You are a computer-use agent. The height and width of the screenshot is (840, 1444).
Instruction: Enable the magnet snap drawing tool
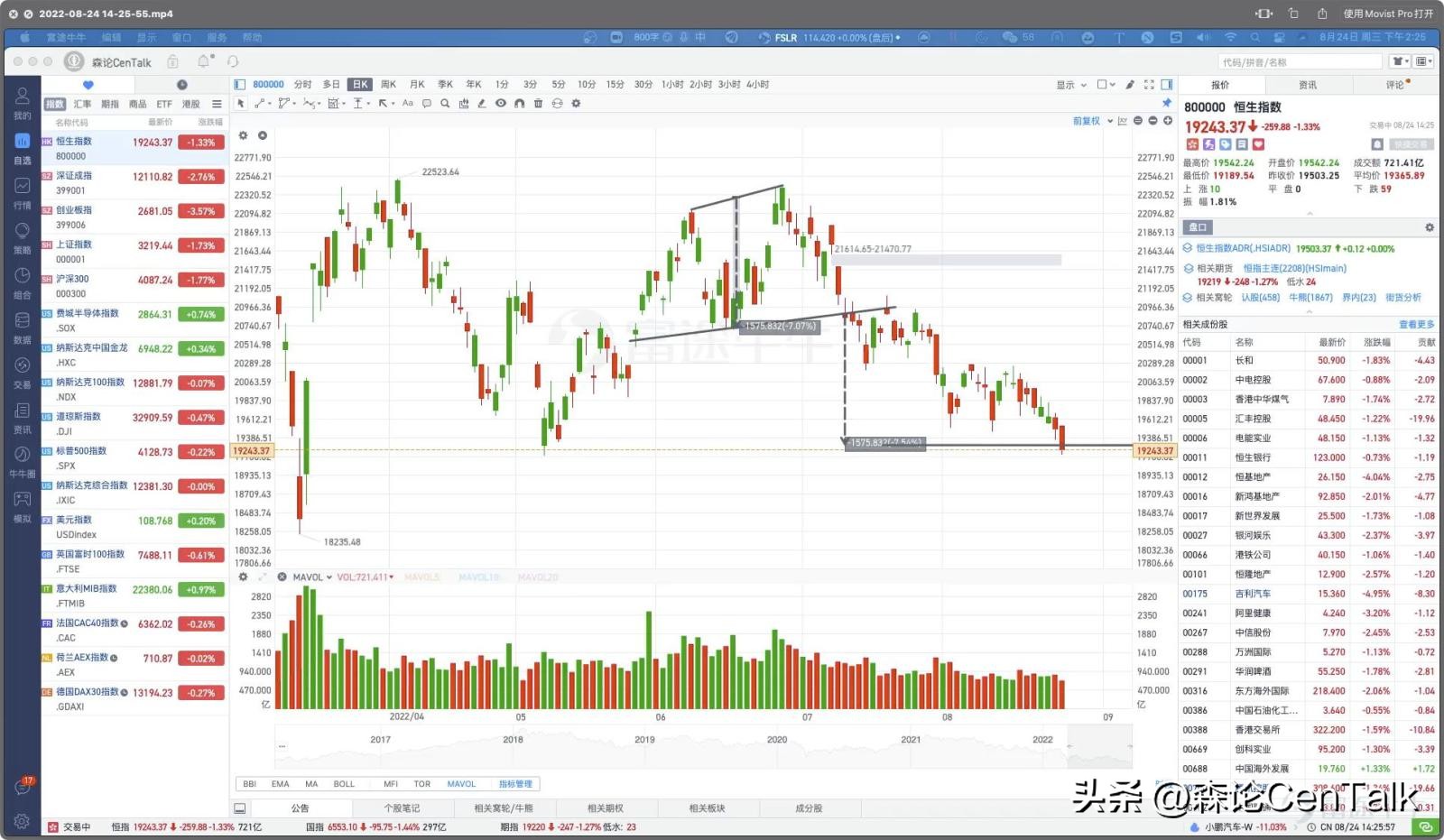click(521, 104)
